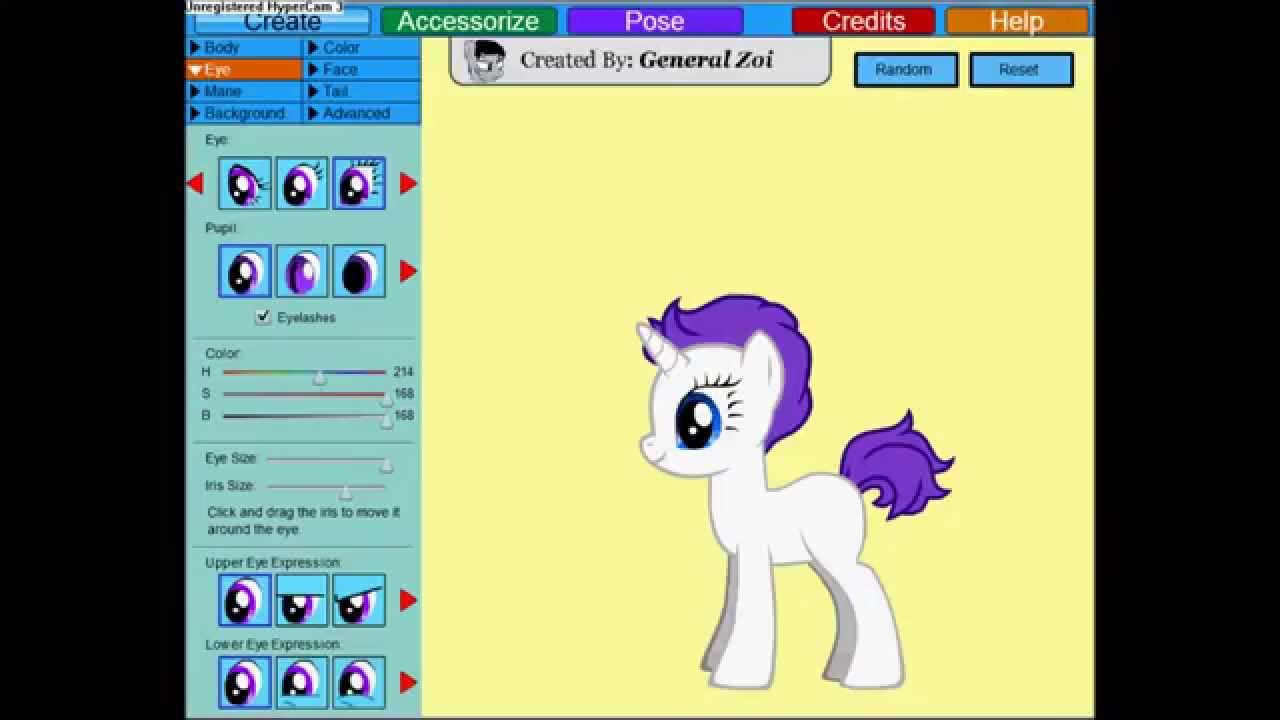This screenshot has width=1280, height=720.
Task: Select the second eye shape thumbnail
Action: point(302,184)
